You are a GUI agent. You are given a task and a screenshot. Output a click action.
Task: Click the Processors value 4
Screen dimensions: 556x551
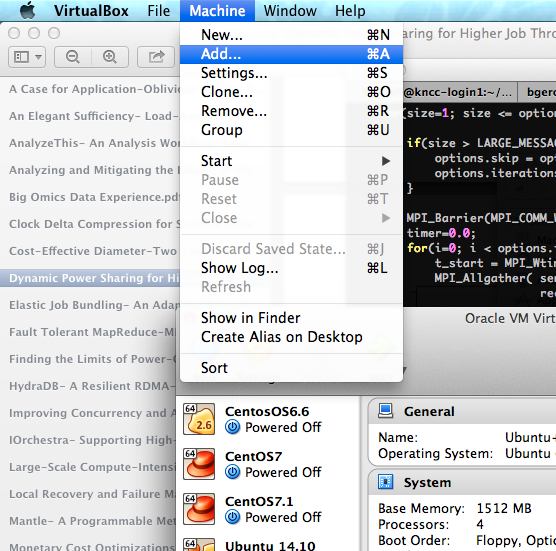[480, 524]
